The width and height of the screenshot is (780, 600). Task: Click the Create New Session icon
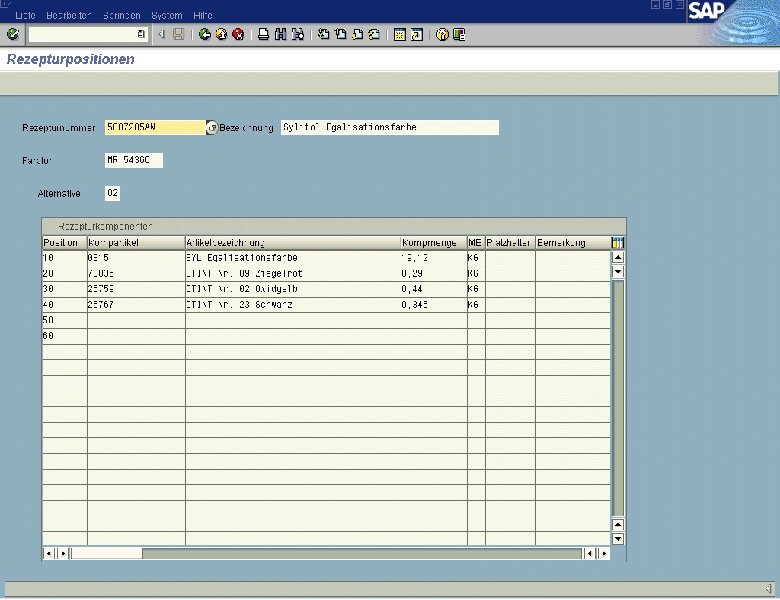400,34
